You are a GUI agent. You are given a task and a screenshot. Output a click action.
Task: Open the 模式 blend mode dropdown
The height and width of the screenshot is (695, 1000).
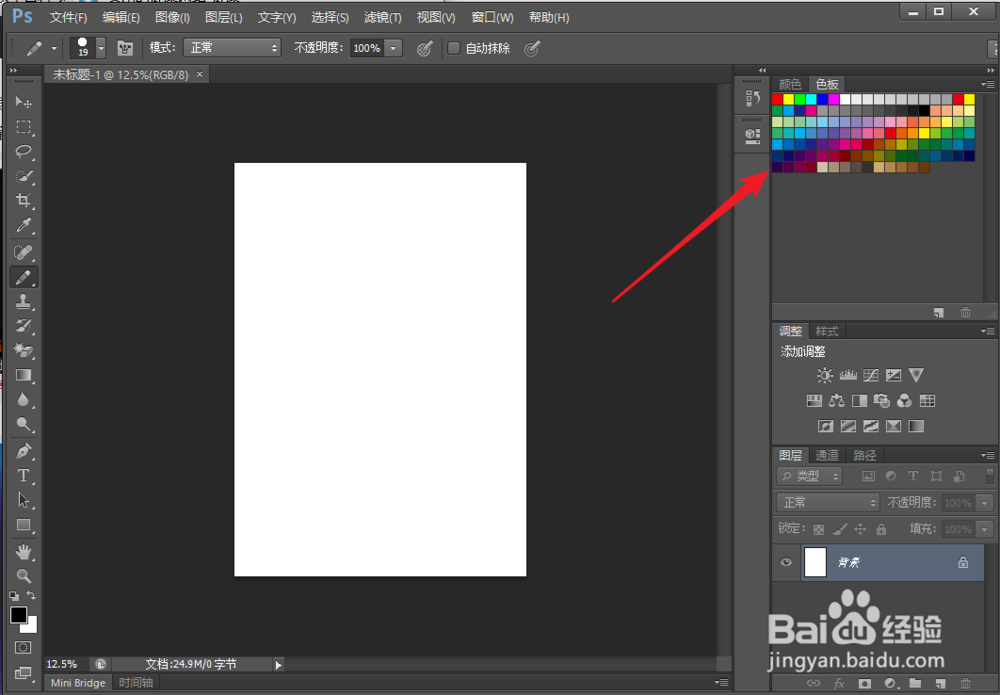tap(232, 48)
